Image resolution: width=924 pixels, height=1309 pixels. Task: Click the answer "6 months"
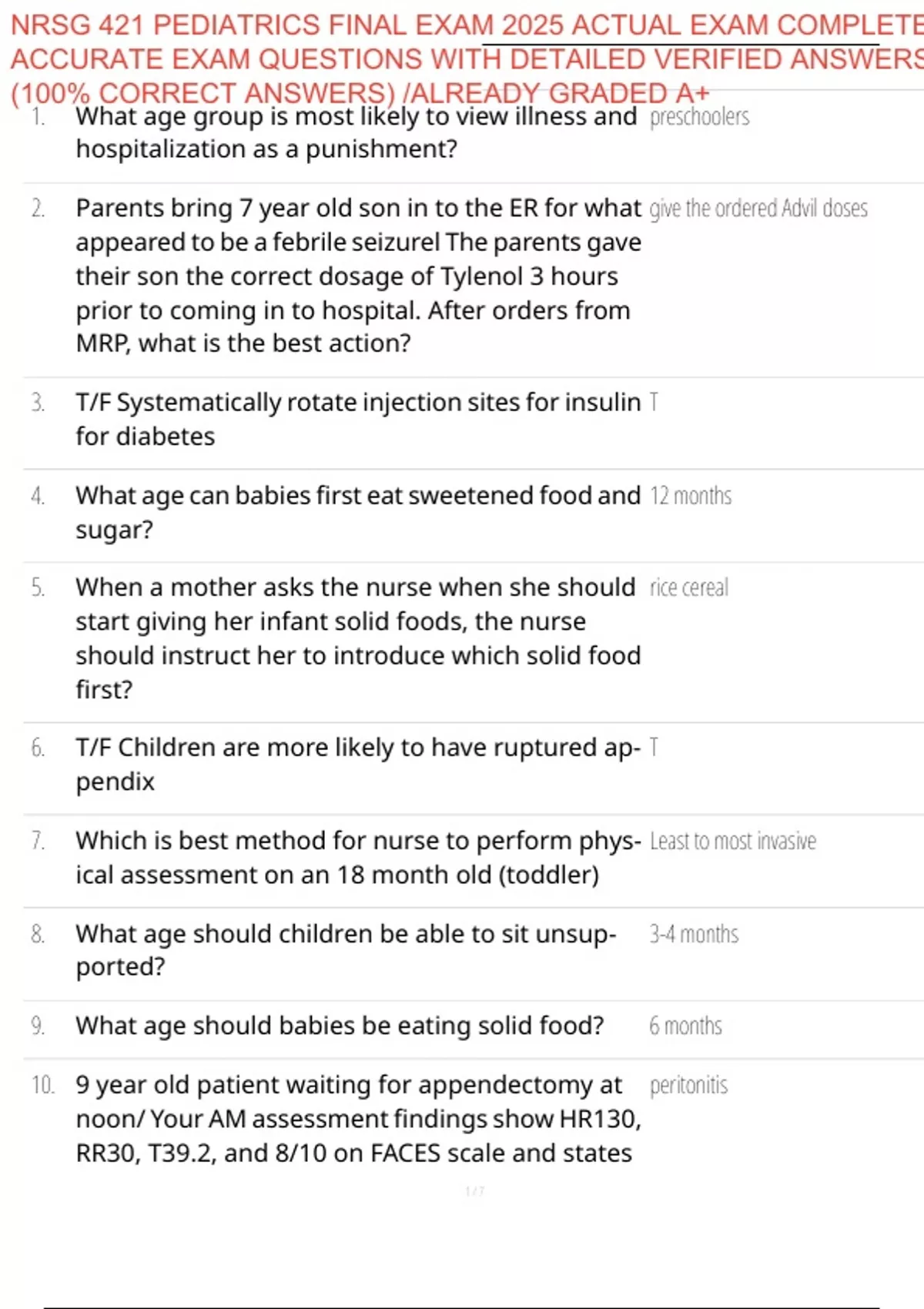click(x=685, y=1026)
